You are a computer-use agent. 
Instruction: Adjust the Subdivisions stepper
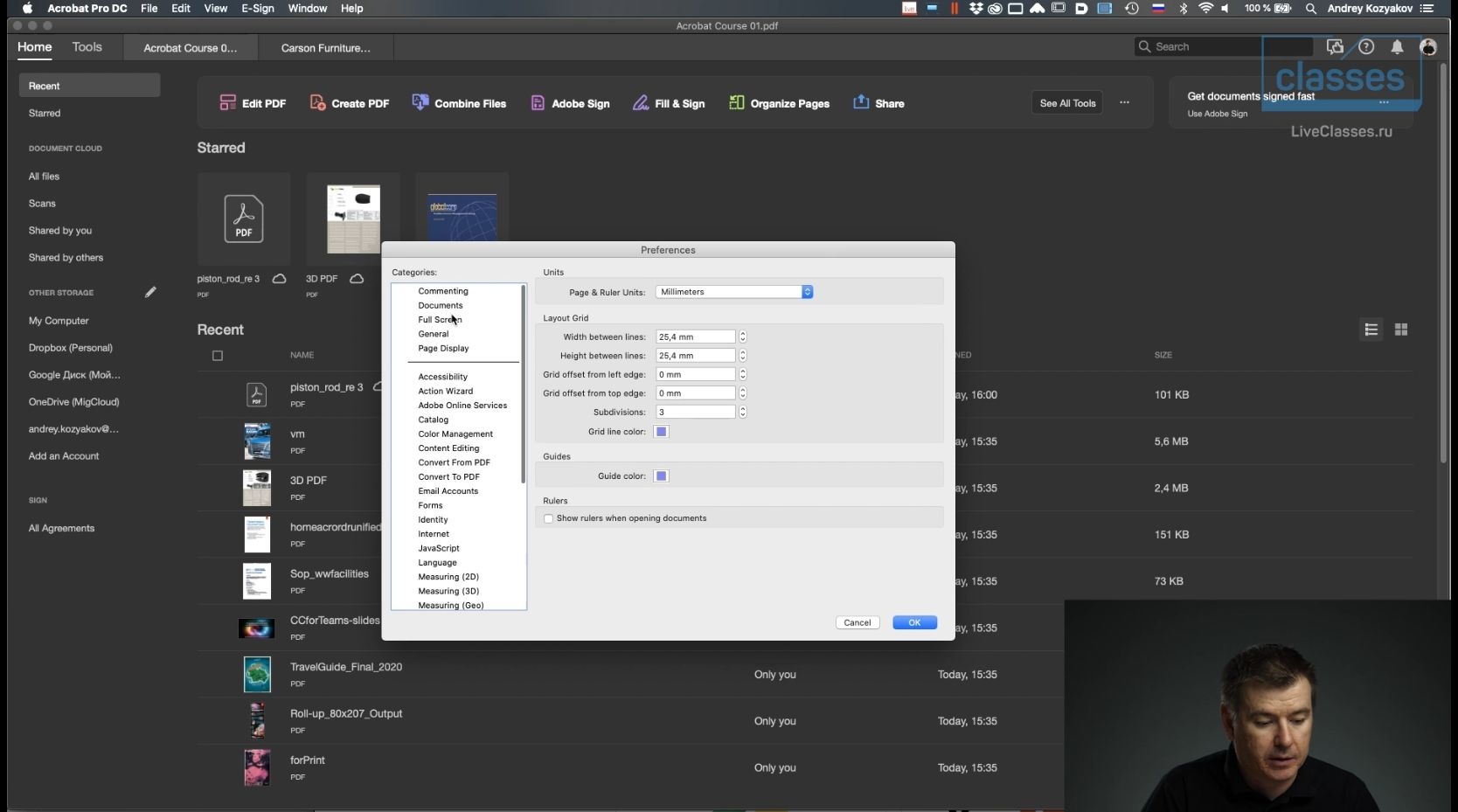[743, 412]
